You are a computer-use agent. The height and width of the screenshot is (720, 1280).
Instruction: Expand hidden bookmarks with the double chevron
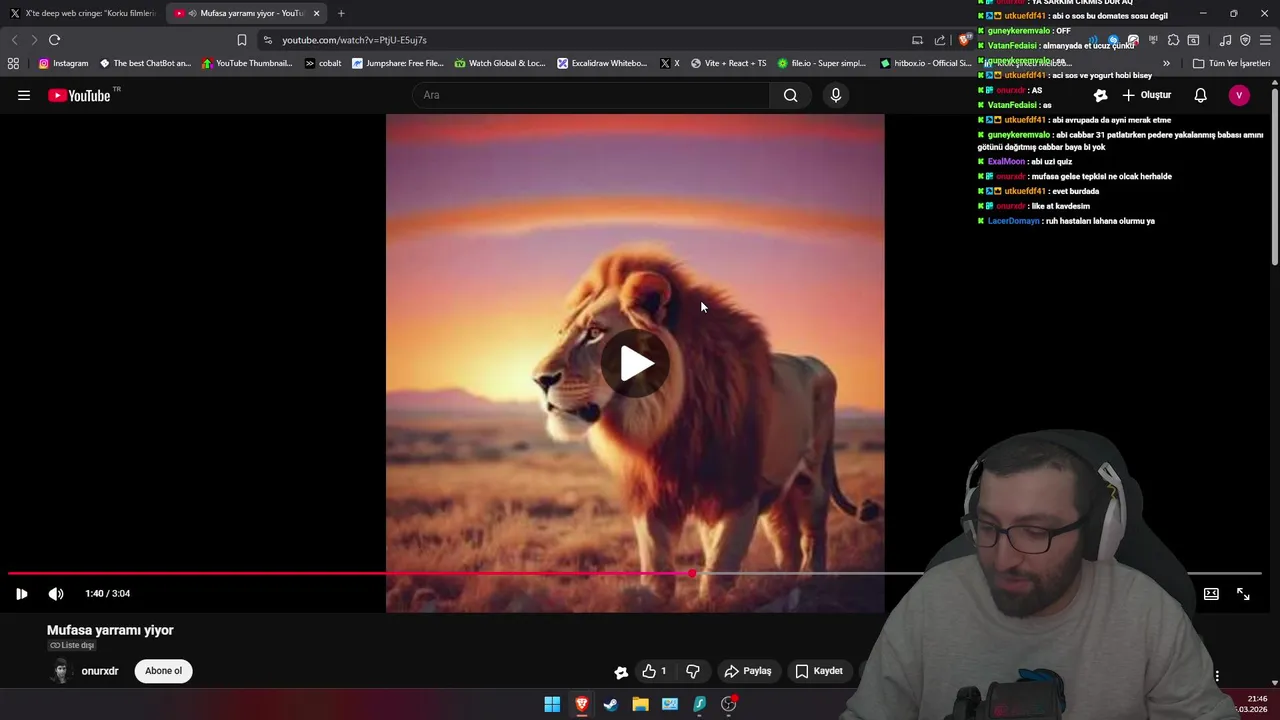[1166, 63]
